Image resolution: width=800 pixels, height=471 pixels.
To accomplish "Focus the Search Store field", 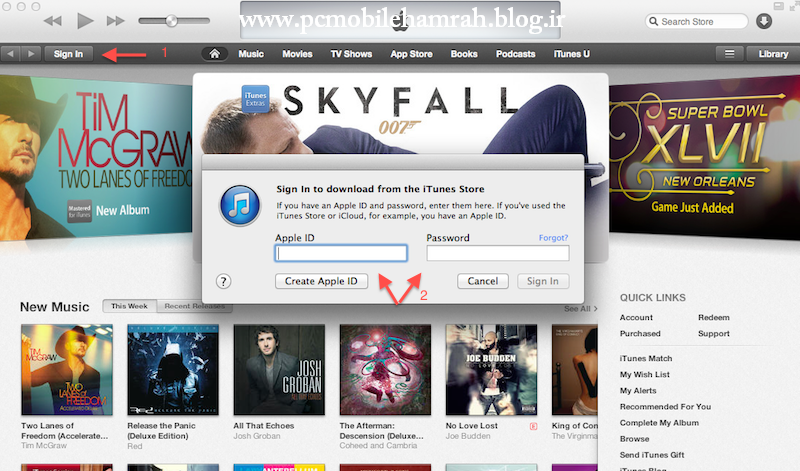I will pyautogui.click(x=696, y=21).
